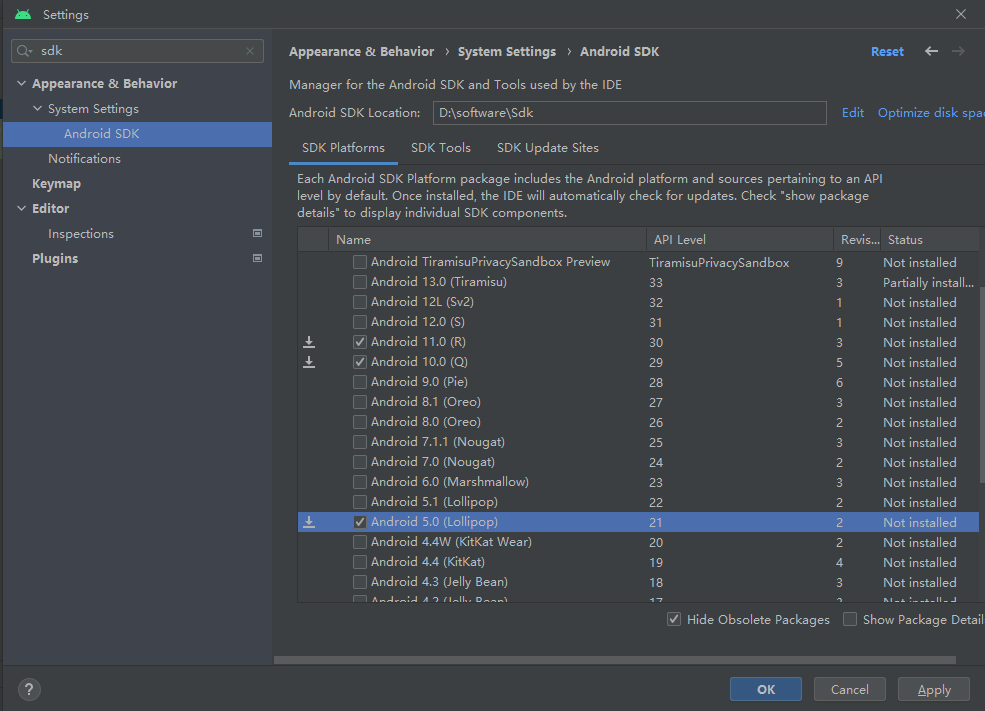Select the Android 4.4W (KitKat Wear) row text
The height and width of the screenshot is (711, 985).
point(451,542)
